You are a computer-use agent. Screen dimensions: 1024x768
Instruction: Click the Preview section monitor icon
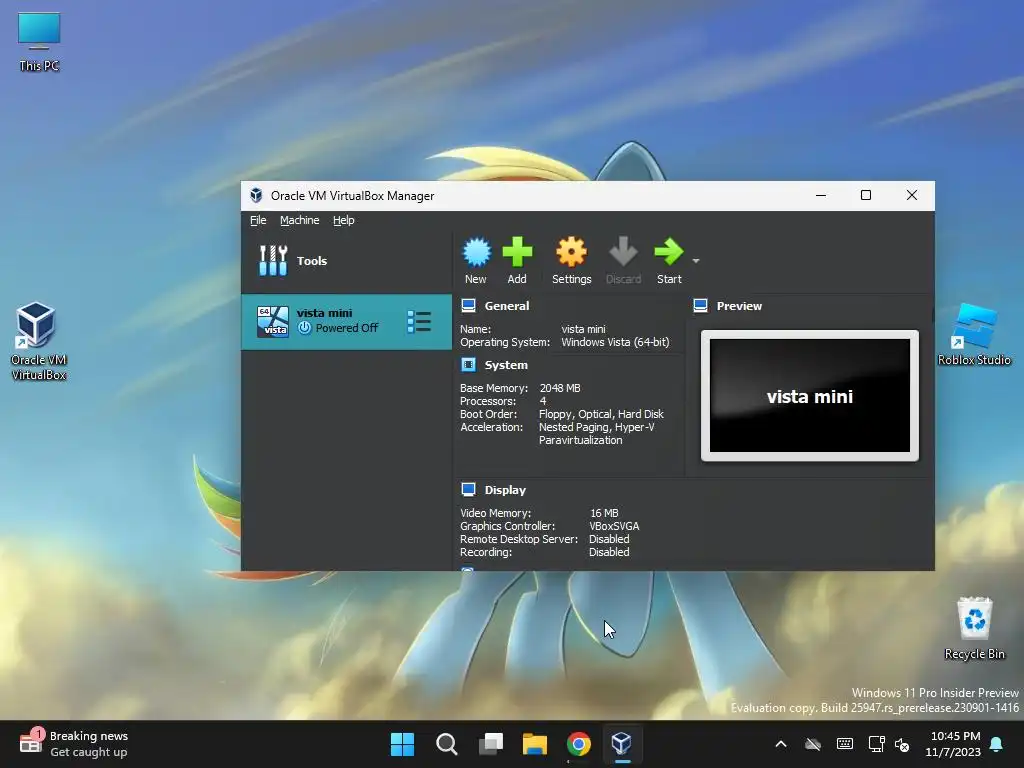click(x=701, y=306)
